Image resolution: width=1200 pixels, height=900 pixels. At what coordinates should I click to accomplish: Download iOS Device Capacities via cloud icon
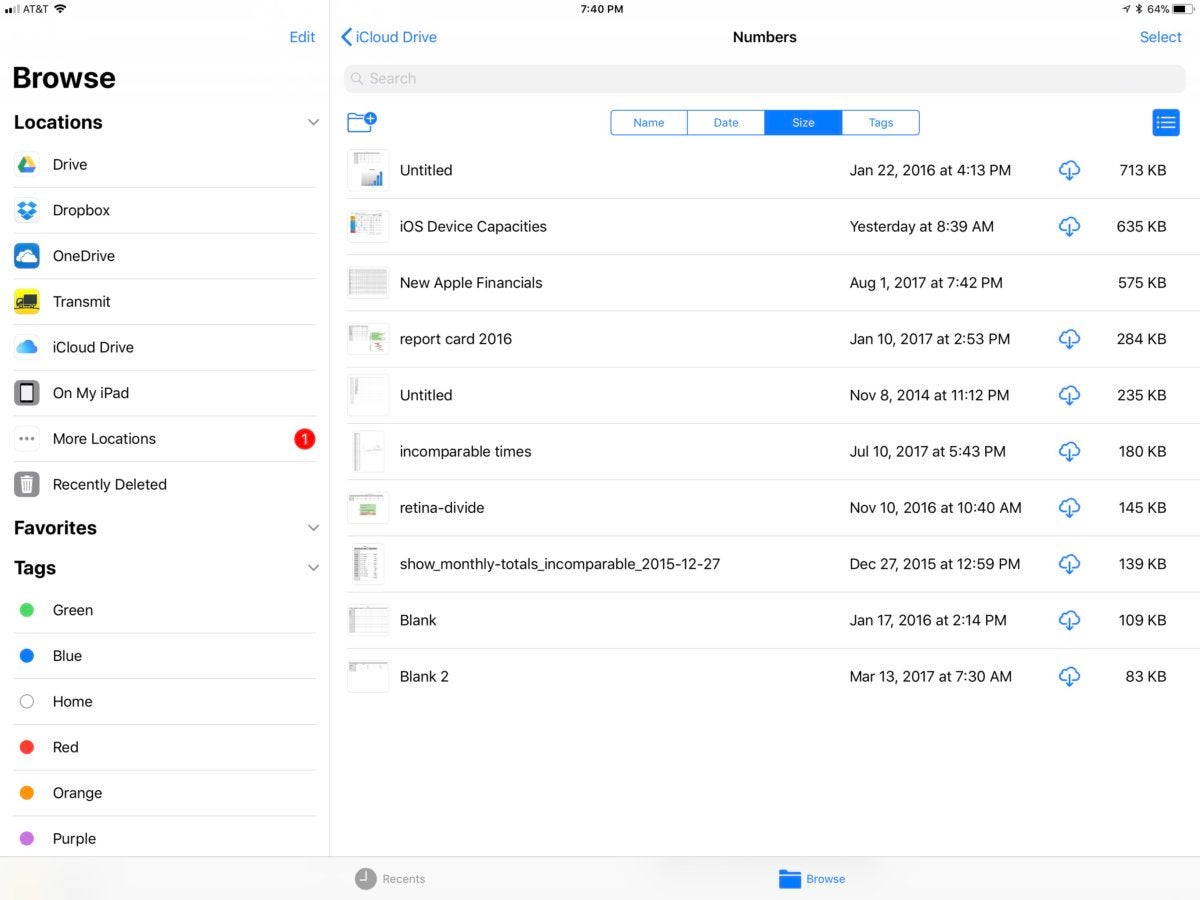pyautogui.click(x=1069, y=227)
